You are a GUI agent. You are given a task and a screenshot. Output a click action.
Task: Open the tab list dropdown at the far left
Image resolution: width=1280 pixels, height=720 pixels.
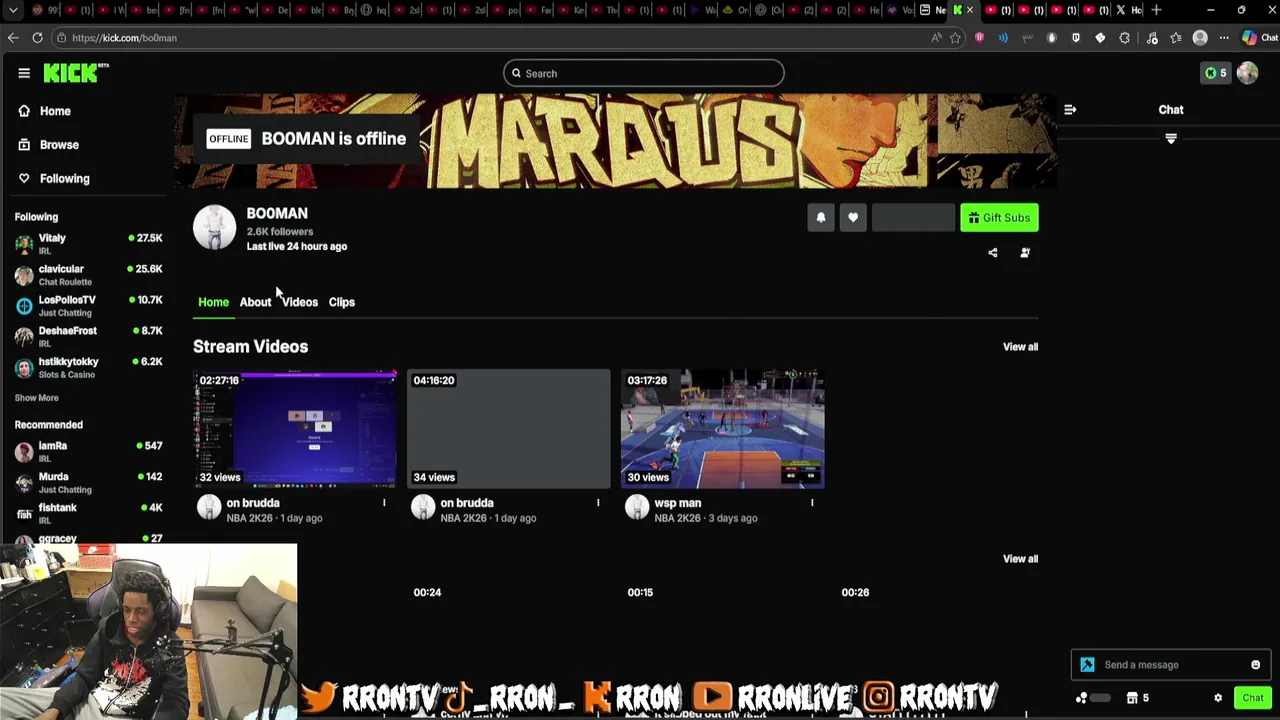click(x=13, y=10)
